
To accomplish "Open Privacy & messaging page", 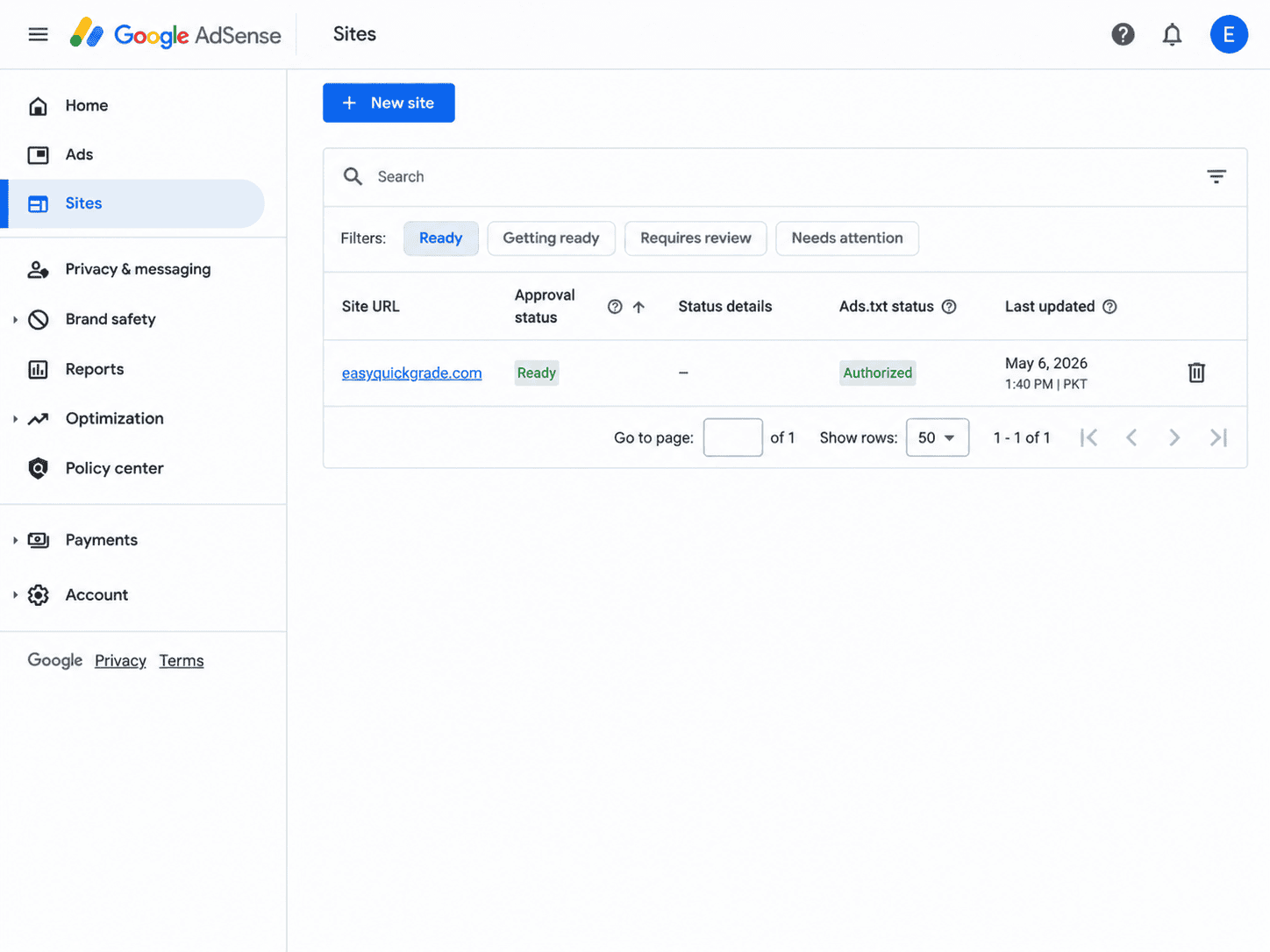I will click(136, 269).
